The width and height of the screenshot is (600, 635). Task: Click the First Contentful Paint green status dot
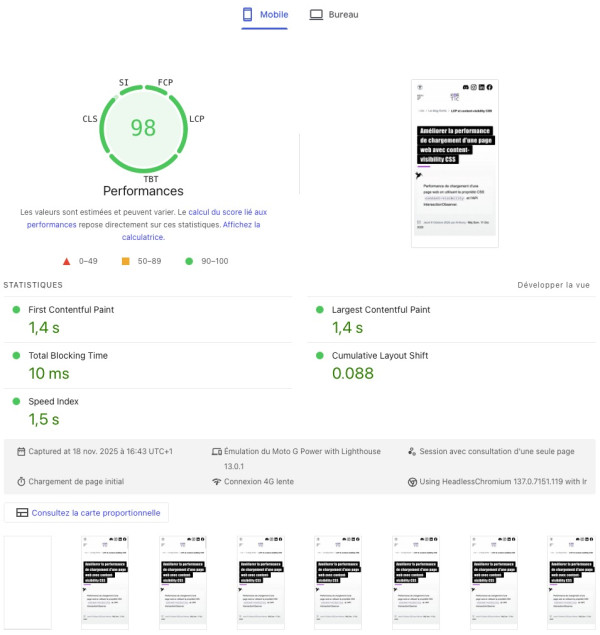pyautogui.click(x=16, y=310)
